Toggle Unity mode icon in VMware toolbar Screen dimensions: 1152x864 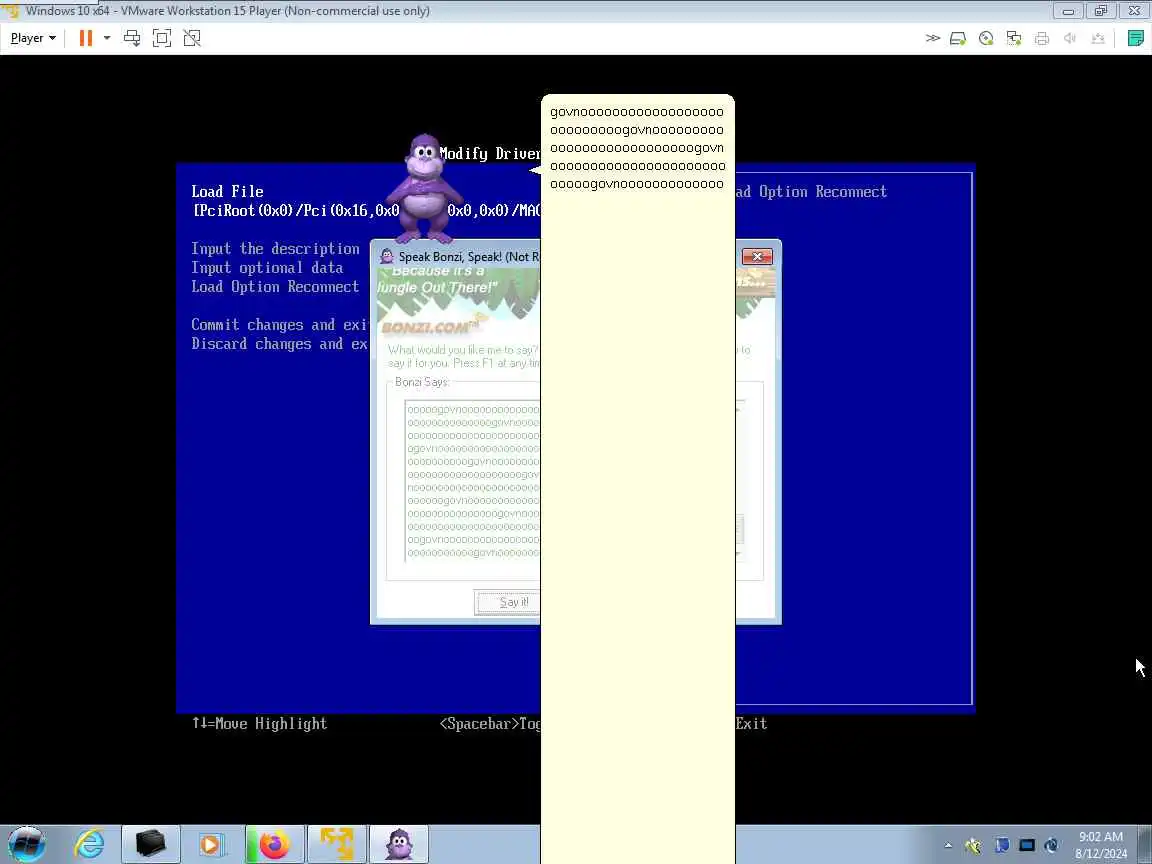tap(192, 38)
